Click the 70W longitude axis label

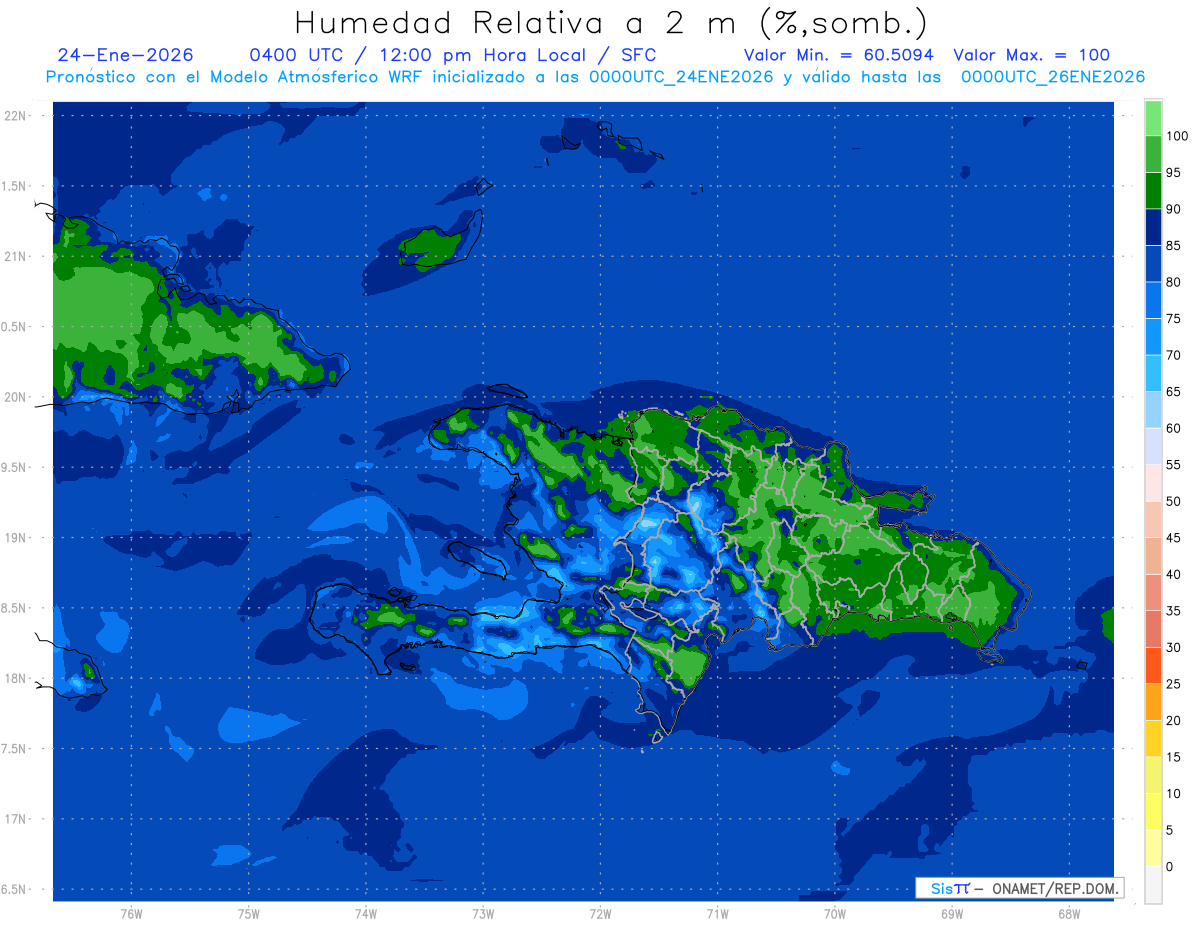coord(835,914)
